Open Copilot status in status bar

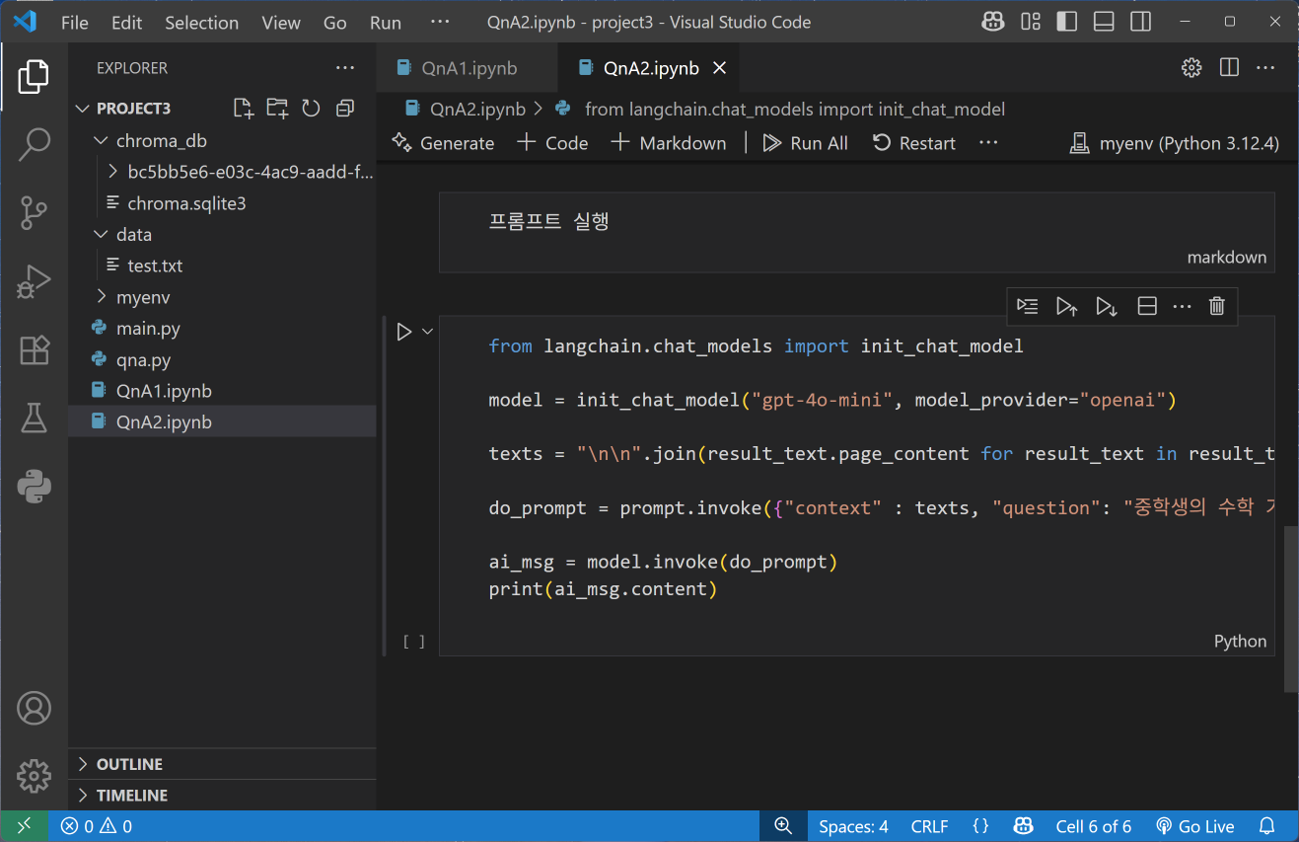coord(1023,826)
